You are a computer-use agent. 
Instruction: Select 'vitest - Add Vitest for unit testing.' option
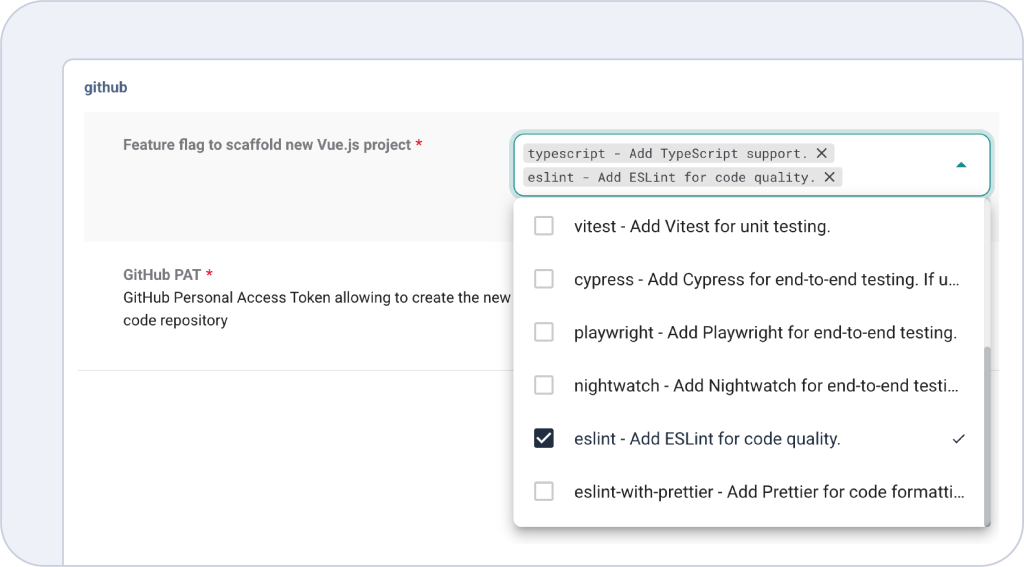tap(702, 226)
